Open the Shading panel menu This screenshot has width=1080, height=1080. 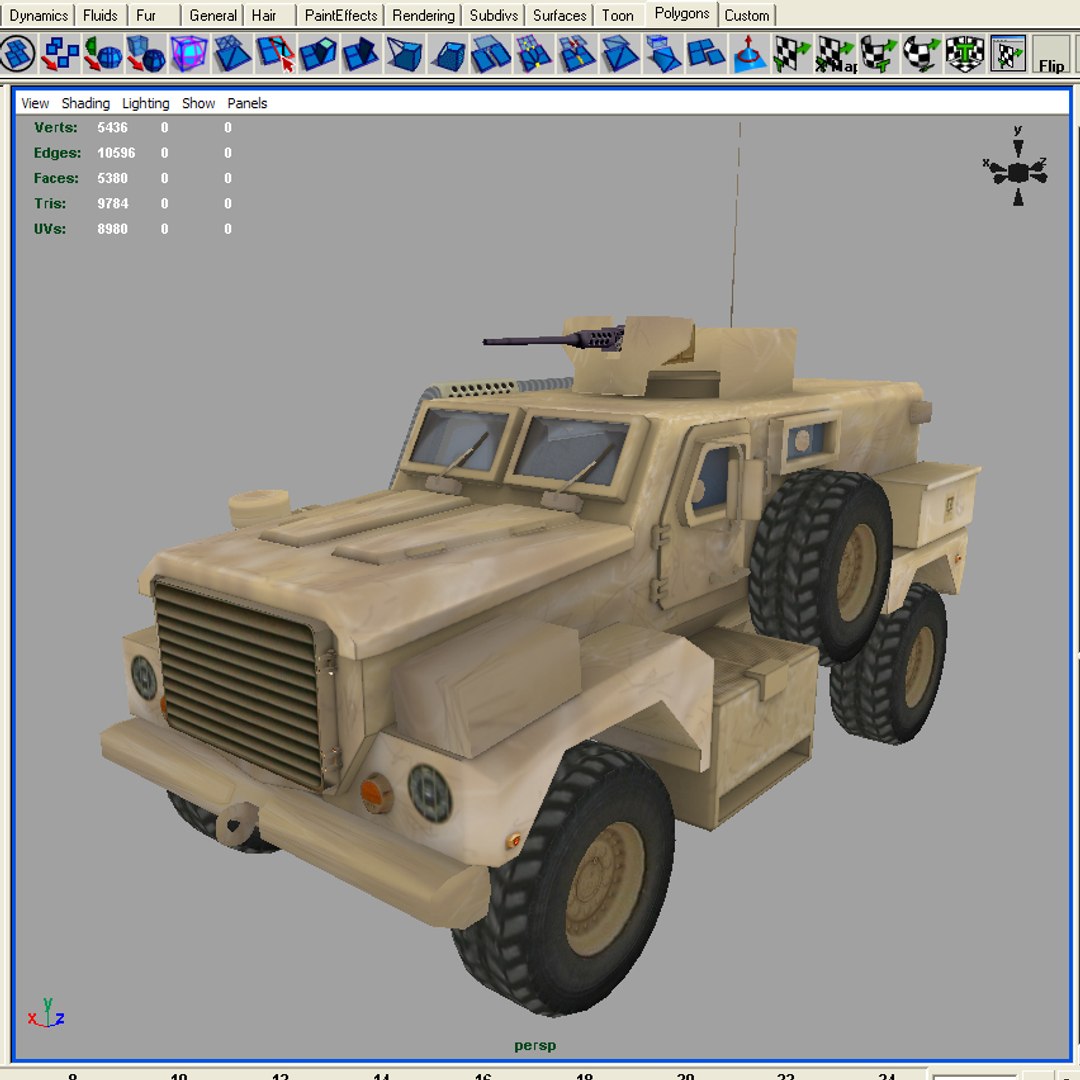85,103
